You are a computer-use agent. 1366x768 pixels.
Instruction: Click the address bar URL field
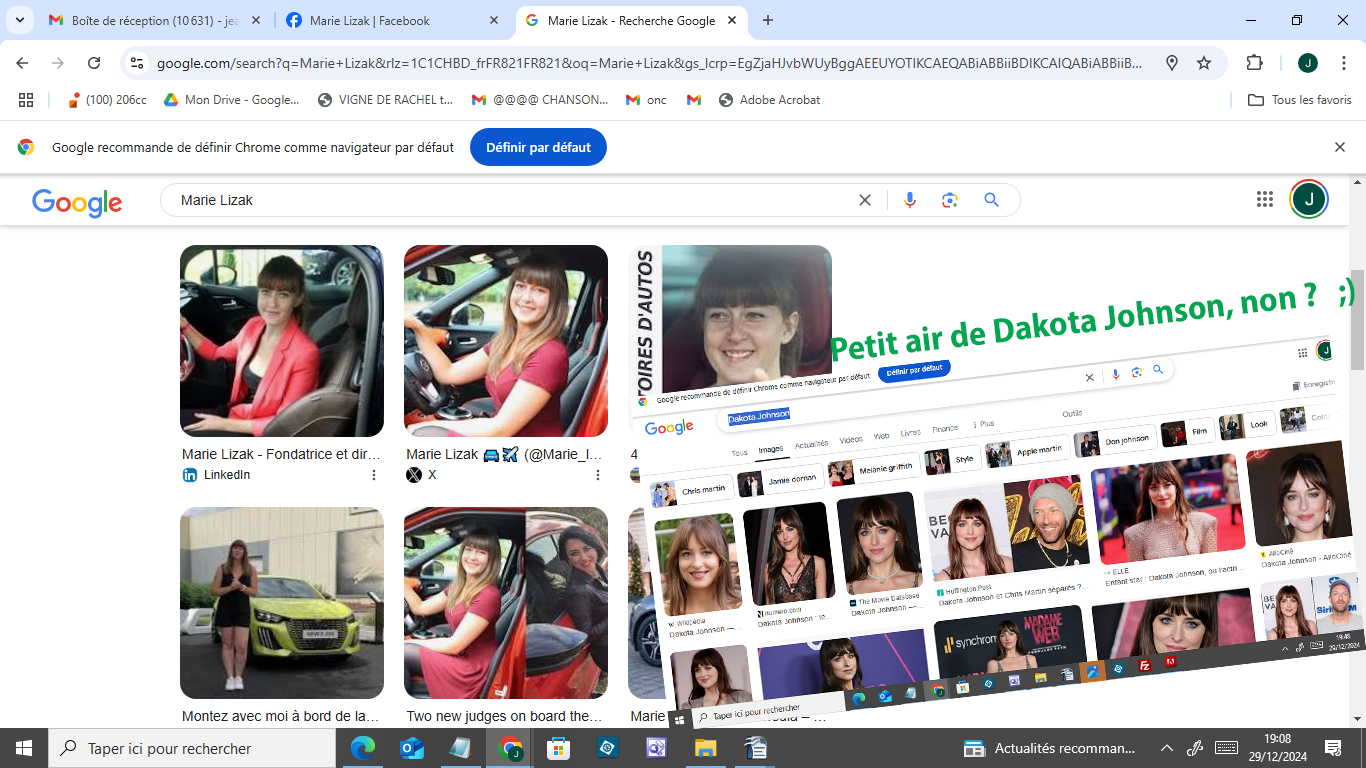pos(650,63)
